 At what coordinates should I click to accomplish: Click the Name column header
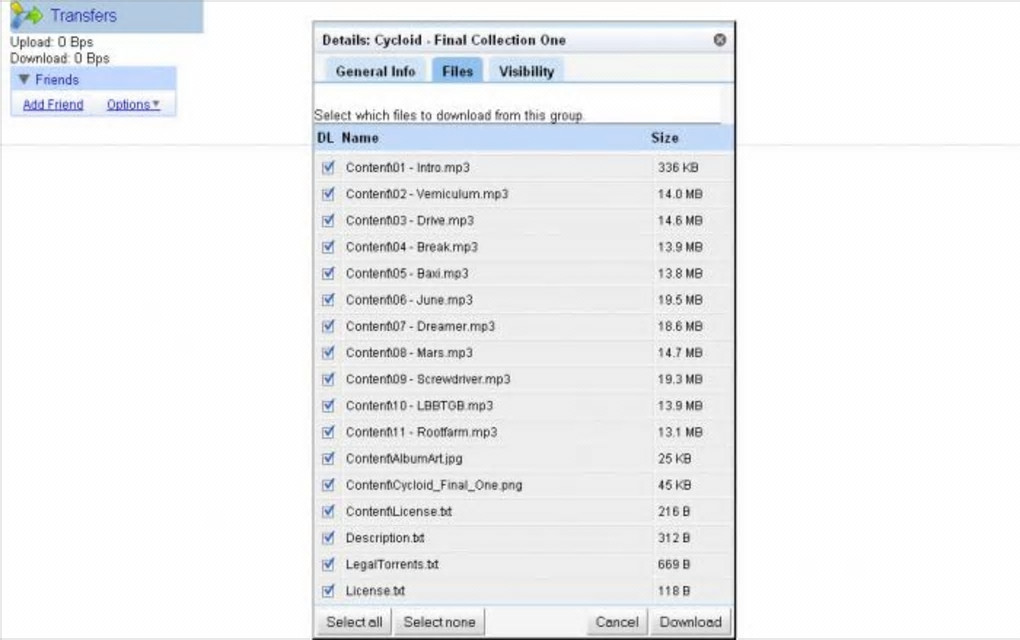[x=360, y=138]
